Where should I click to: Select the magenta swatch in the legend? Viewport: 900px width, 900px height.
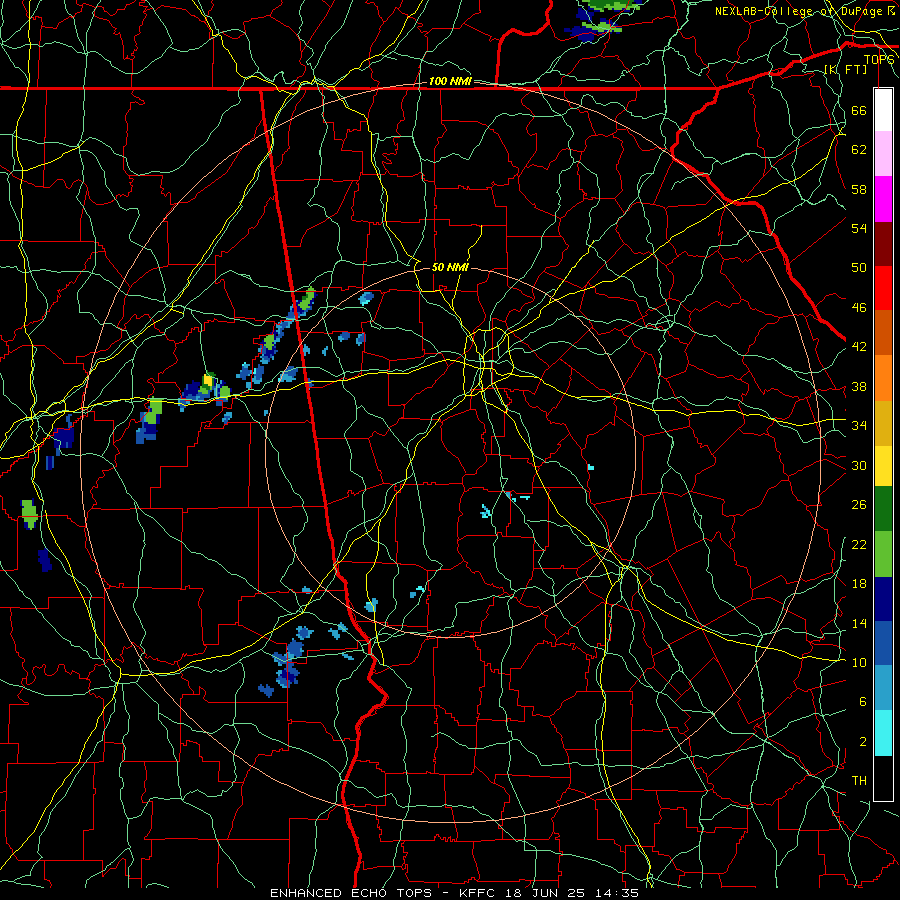(x=883, y=199)
